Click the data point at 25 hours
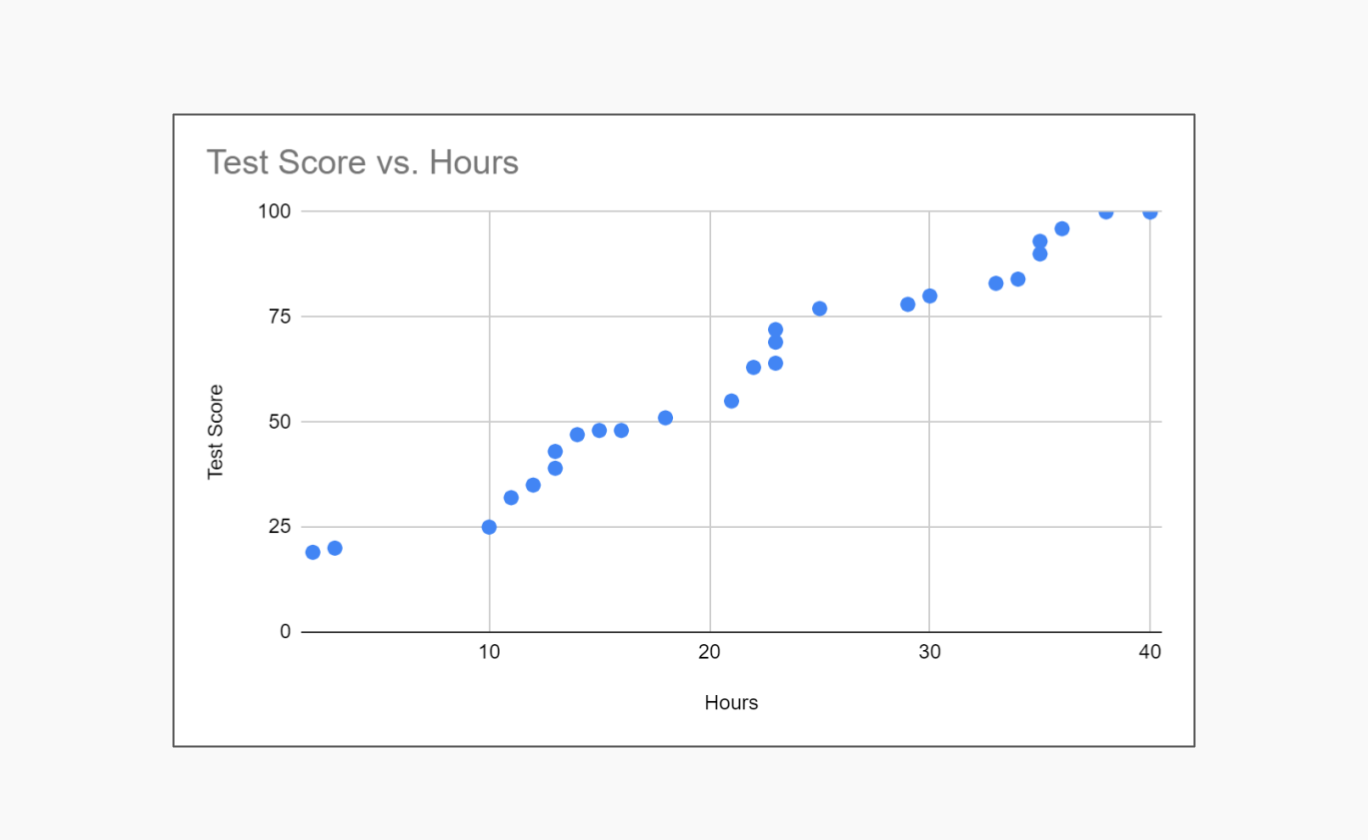Viewport: 1368px width, 840px height. [x=819, y=308]
